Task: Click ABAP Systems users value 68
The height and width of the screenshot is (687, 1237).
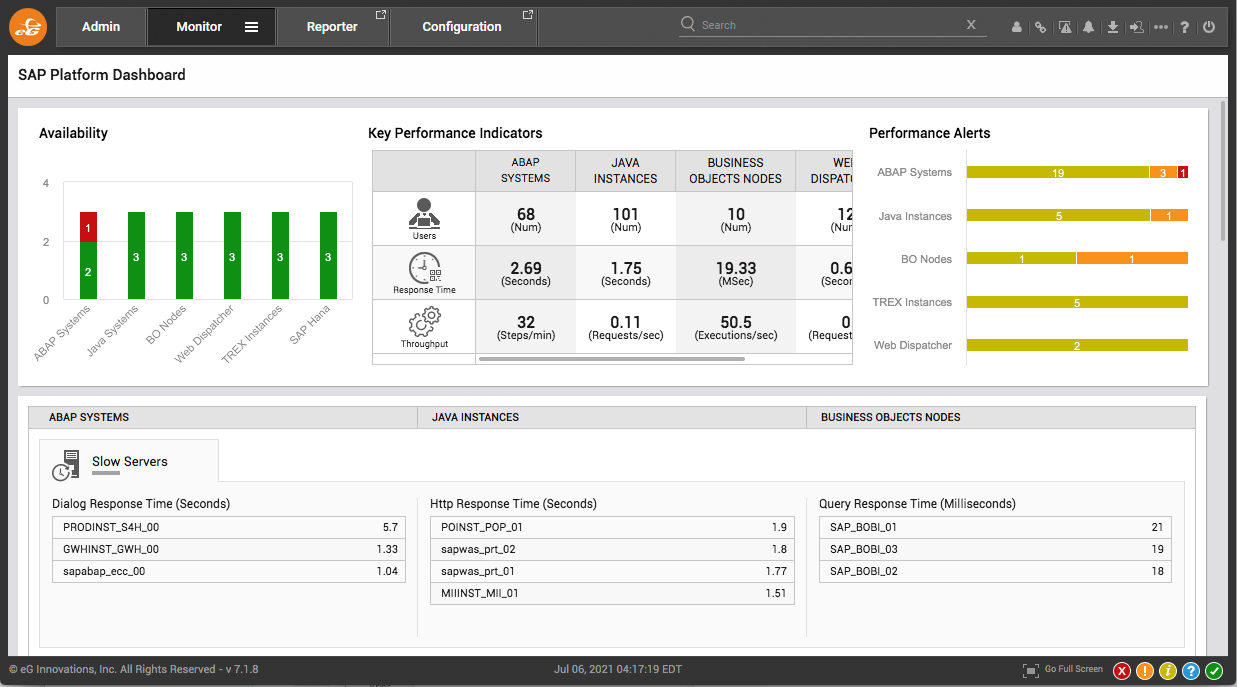Action: pyautogui.click(x=526, y=214)
